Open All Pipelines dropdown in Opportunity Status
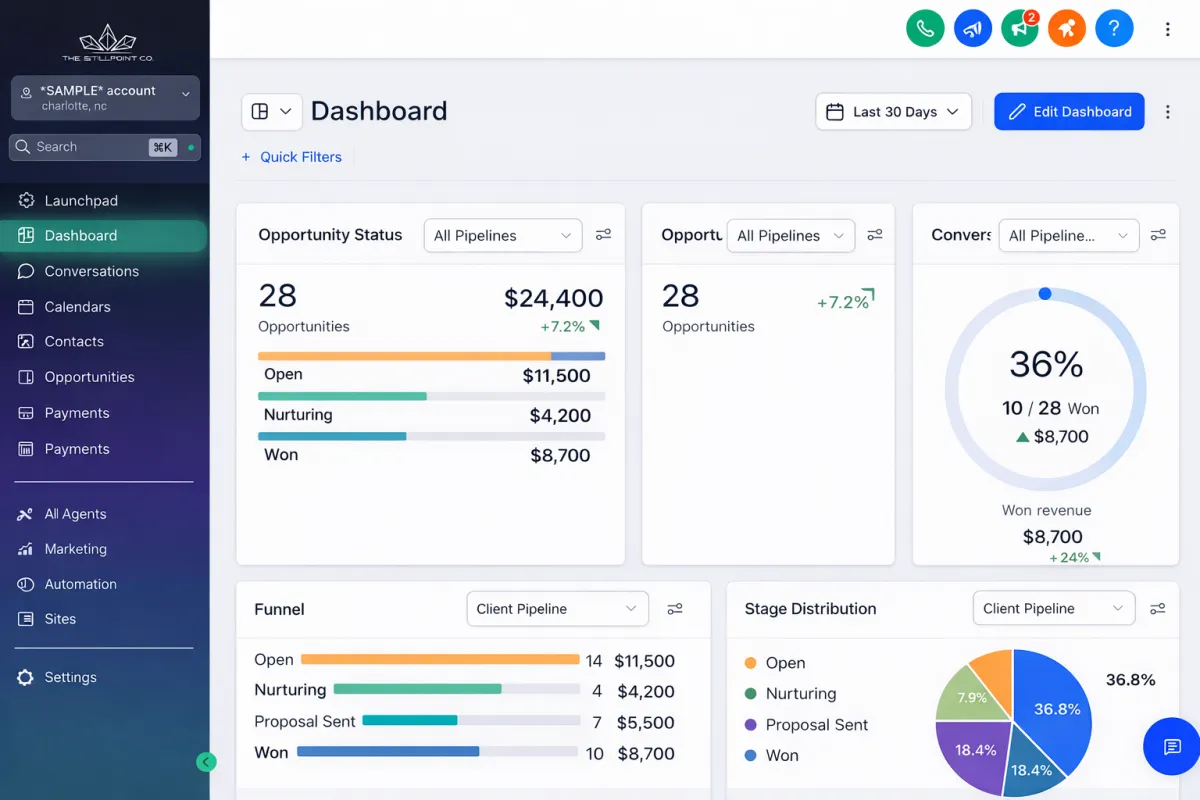This screenshot has height=800, width=1200. click(503, 235)
